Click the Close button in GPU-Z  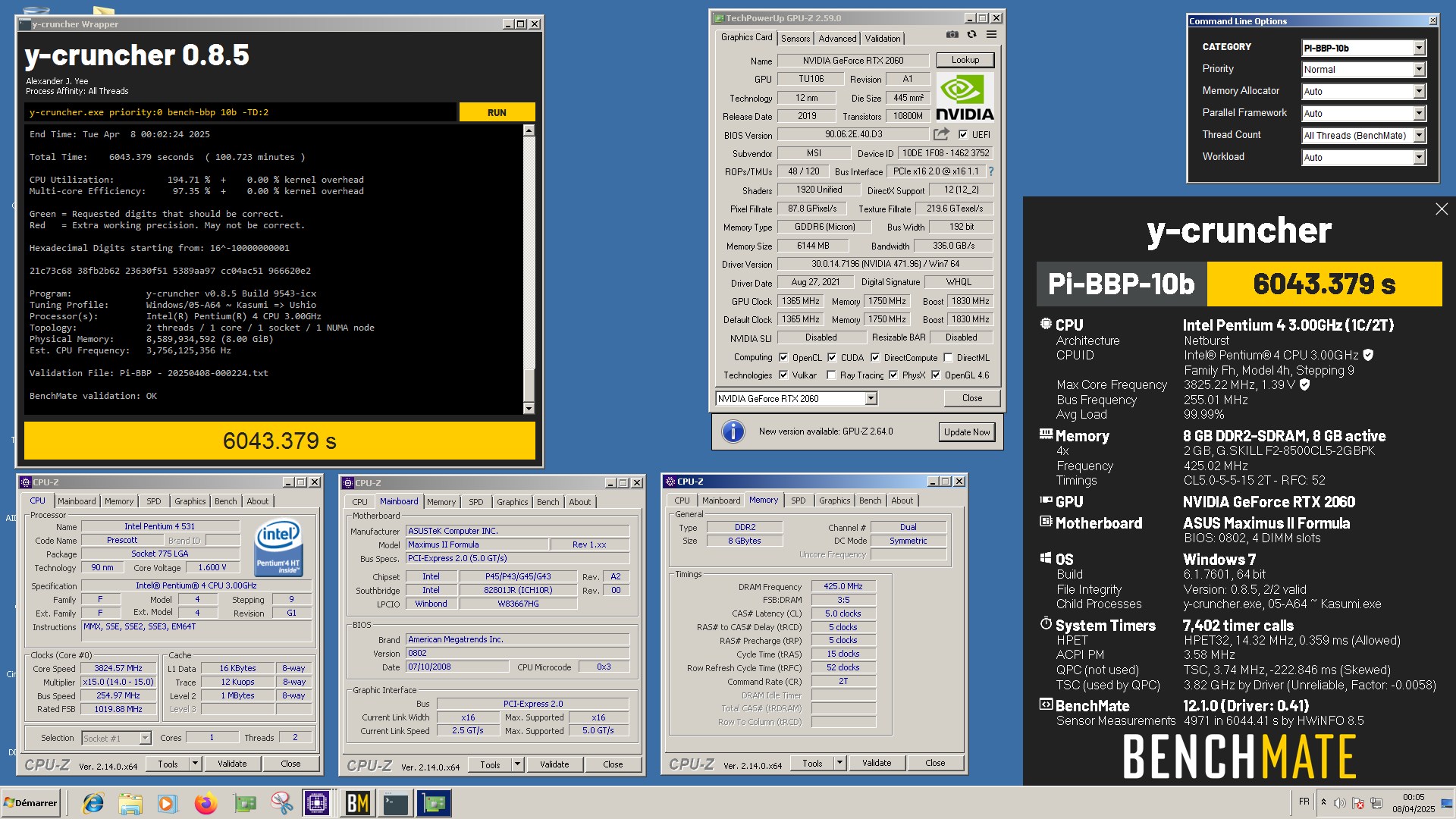click(971, 398)
